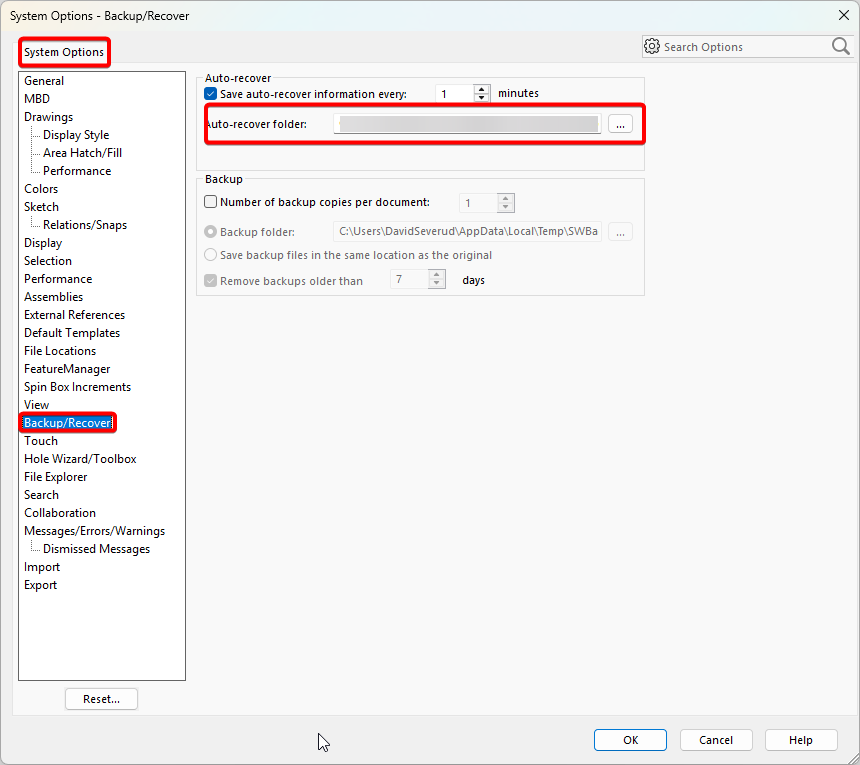Open the Assemblies options category
The width and height of the screenshot is (860, 765).
[53, 297]
